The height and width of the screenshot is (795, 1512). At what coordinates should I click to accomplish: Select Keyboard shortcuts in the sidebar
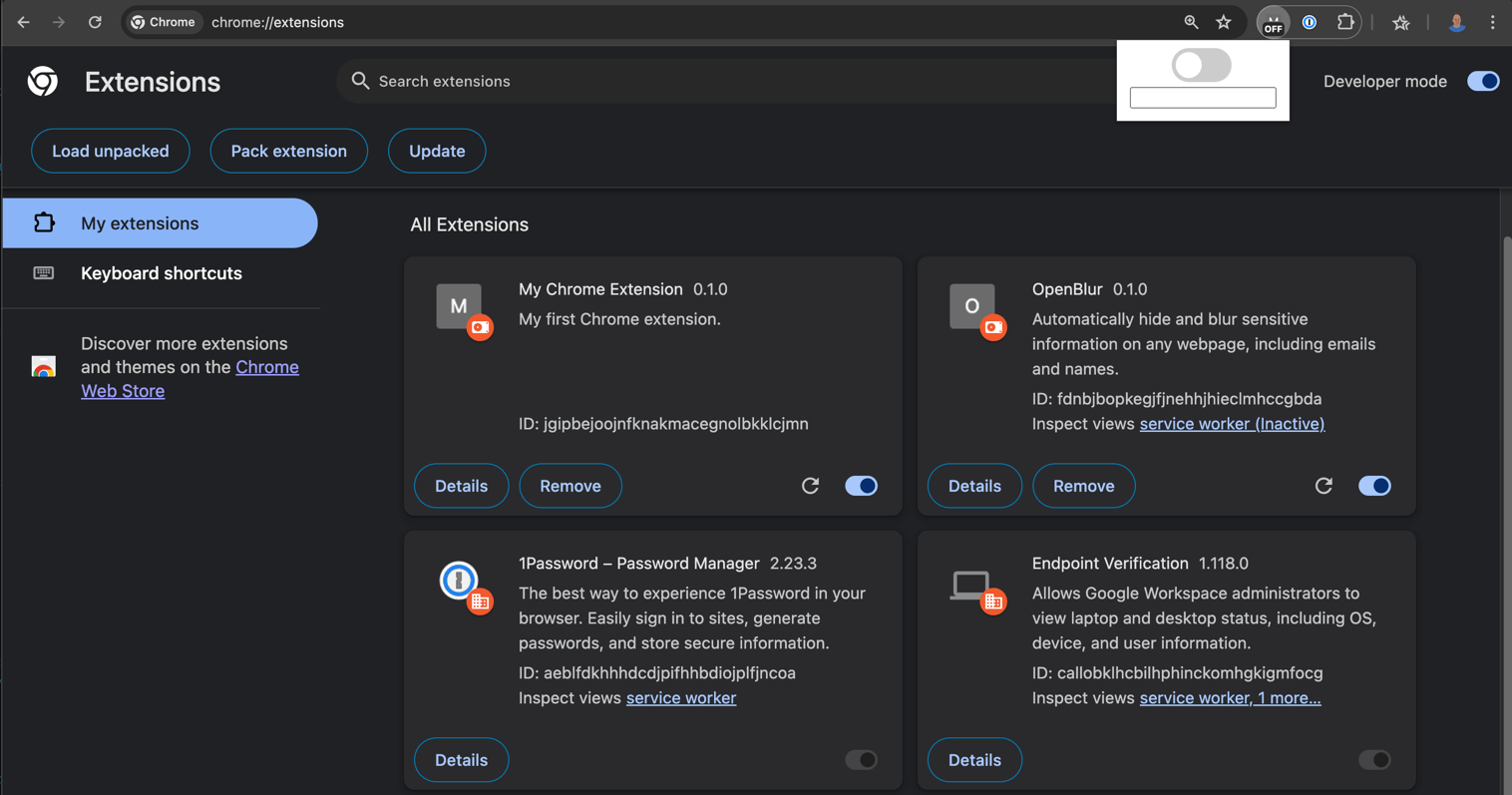click(162, 272)
